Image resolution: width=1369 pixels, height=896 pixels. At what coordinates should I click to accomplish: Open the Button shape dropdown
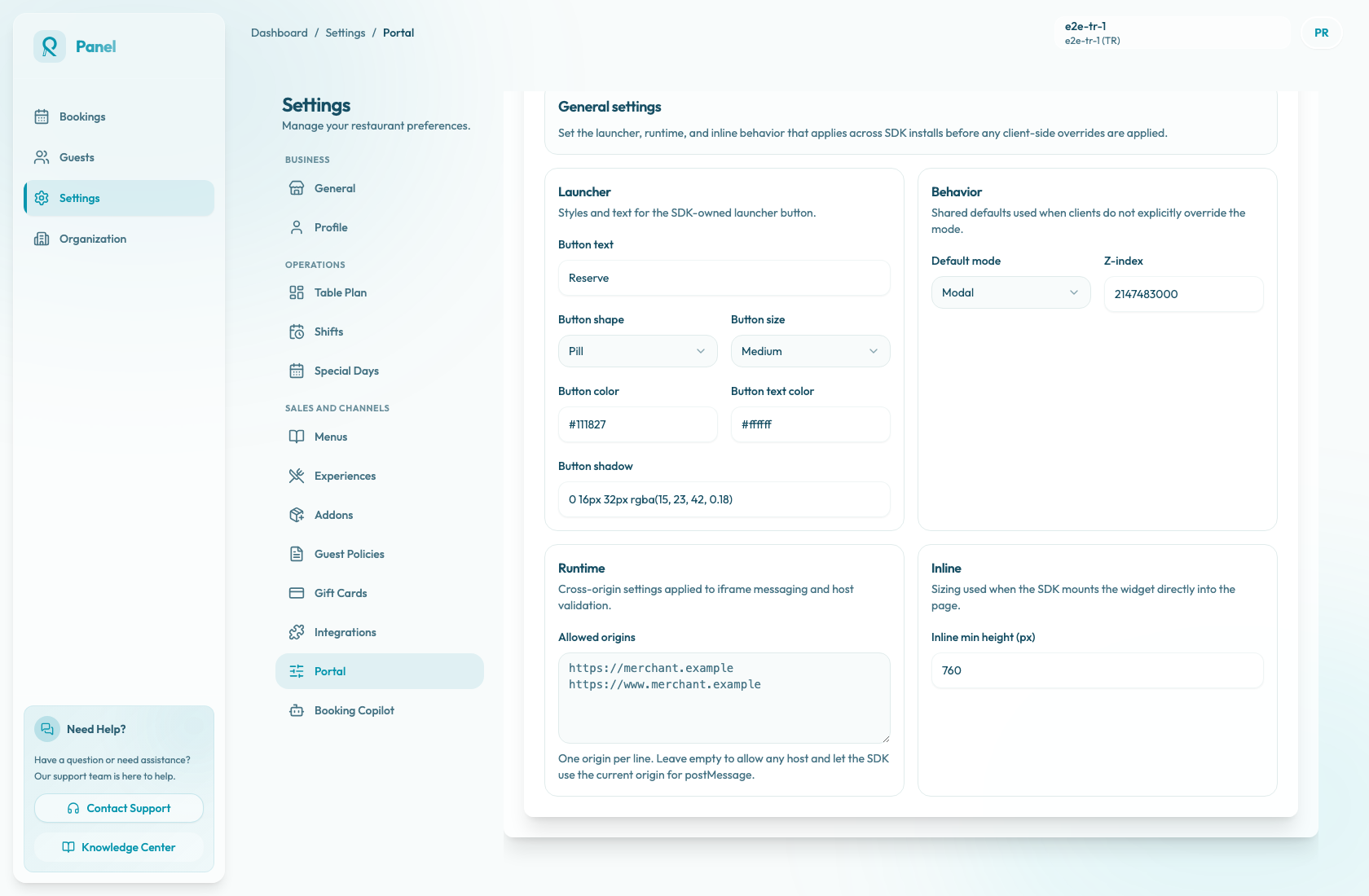[637, 351]
